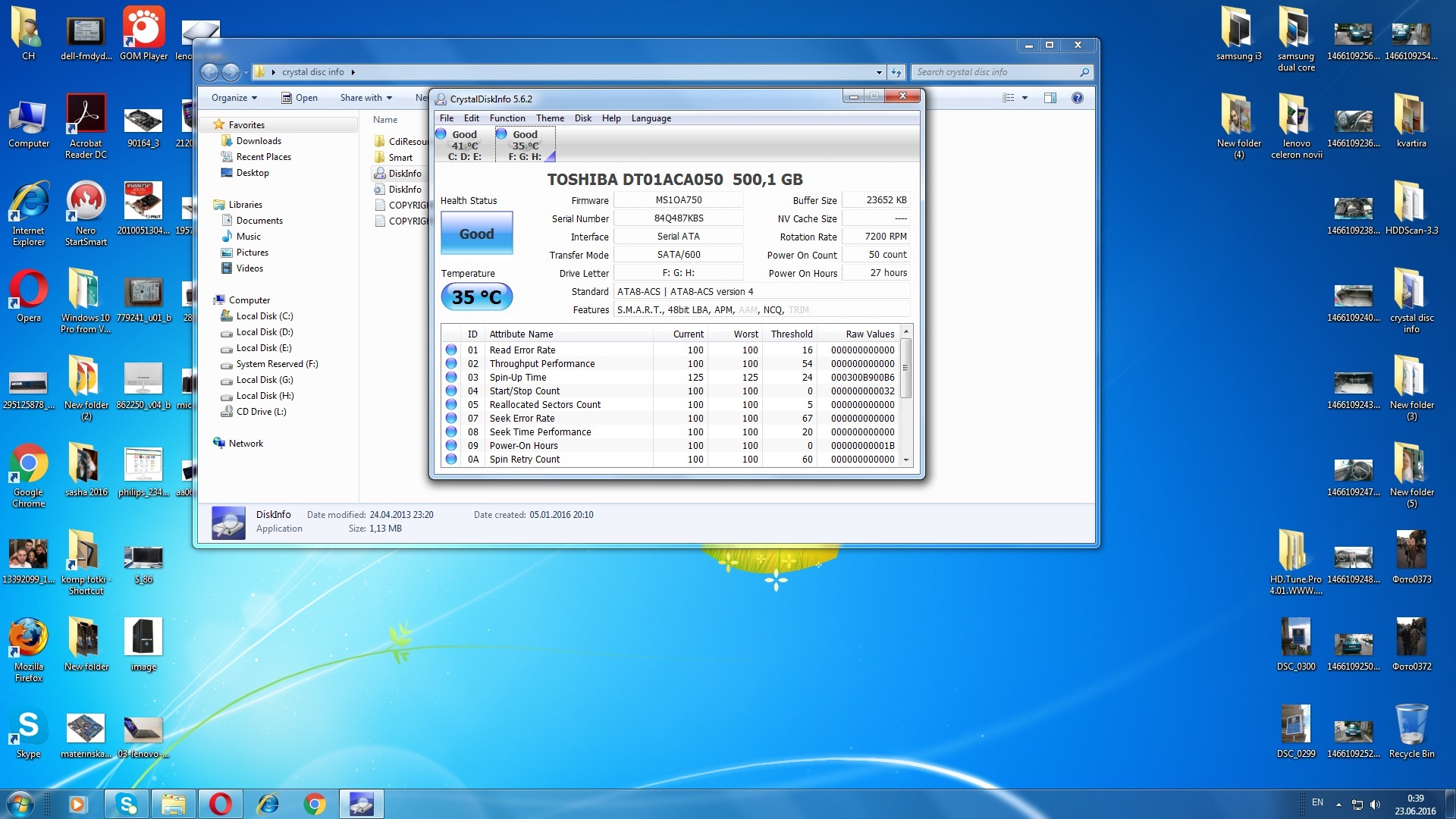Click the Reallocated Sectors Count status circle
The image size is (1456, 819).
point(451,405)
